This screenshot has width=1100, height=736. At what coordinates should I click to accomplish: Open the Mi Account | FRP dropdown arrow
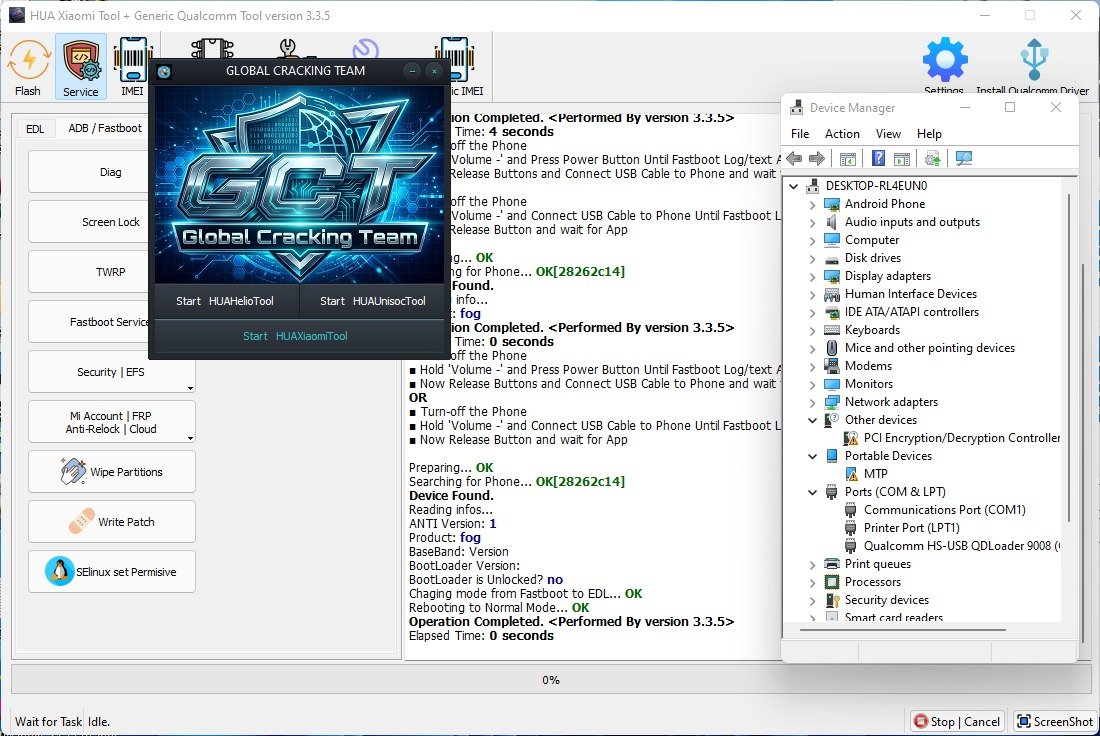[190, 439]
